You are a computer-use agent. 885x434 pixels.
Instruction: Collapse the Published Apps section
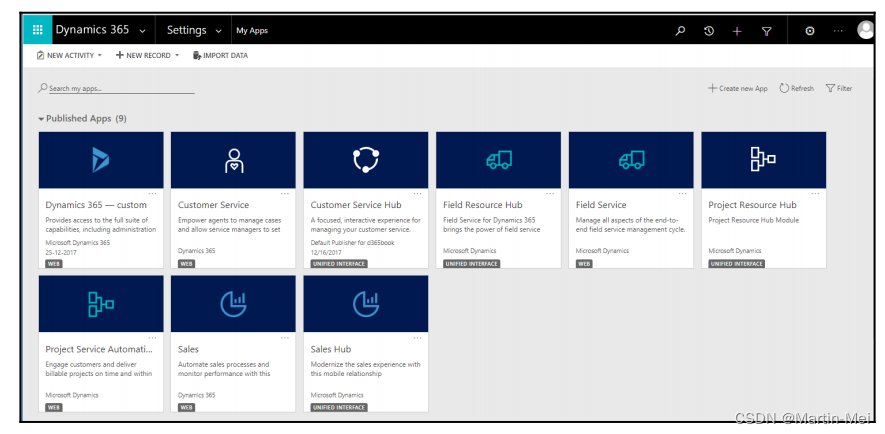point(41,119)
